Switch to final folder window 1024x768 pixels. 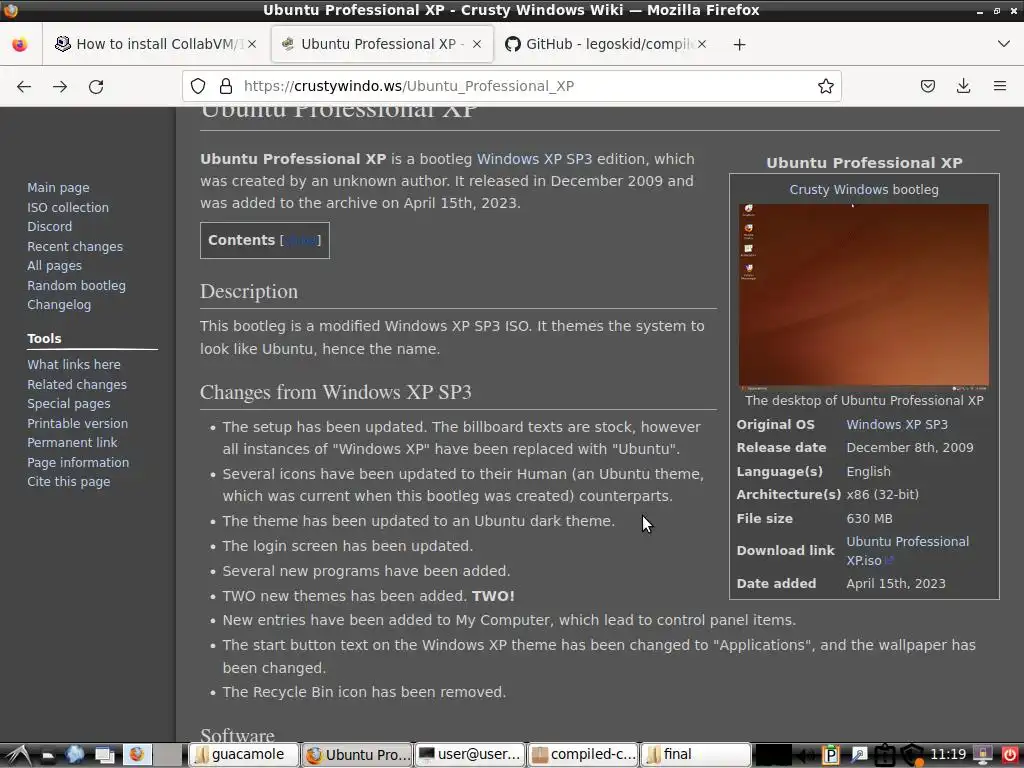(x=696, y=755)
